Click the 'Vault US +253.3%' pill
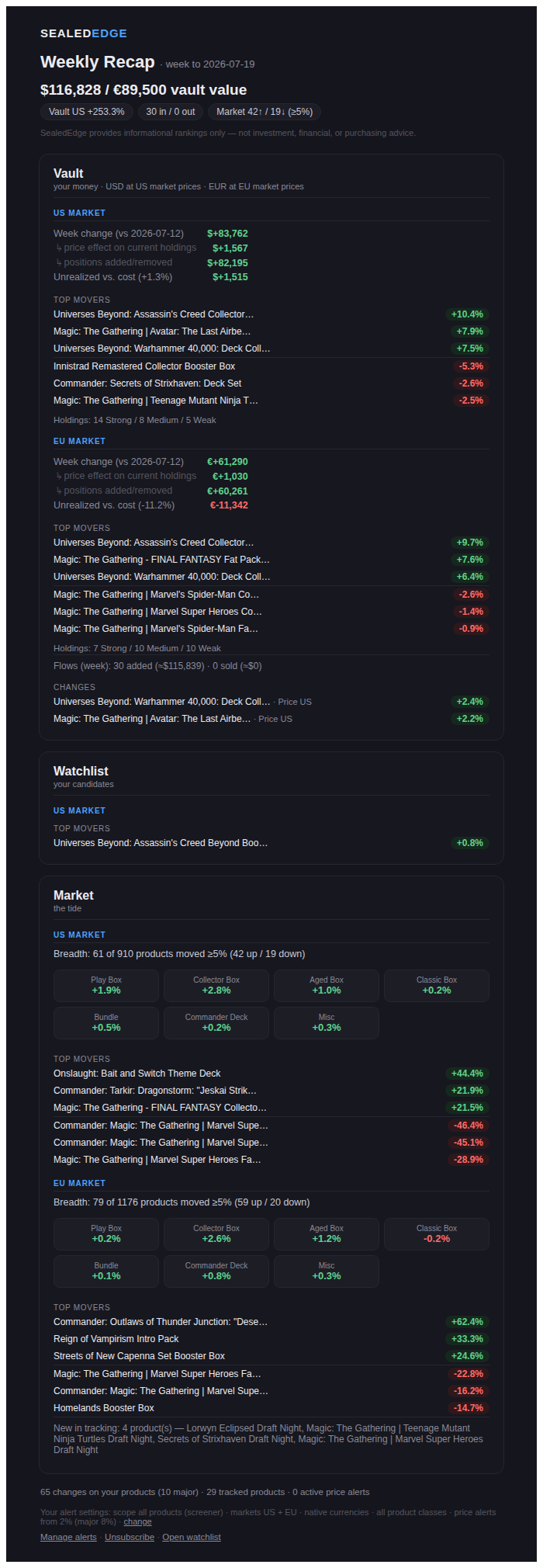Viewport: 543px width, 1568px height. click(x=87, y=112)
